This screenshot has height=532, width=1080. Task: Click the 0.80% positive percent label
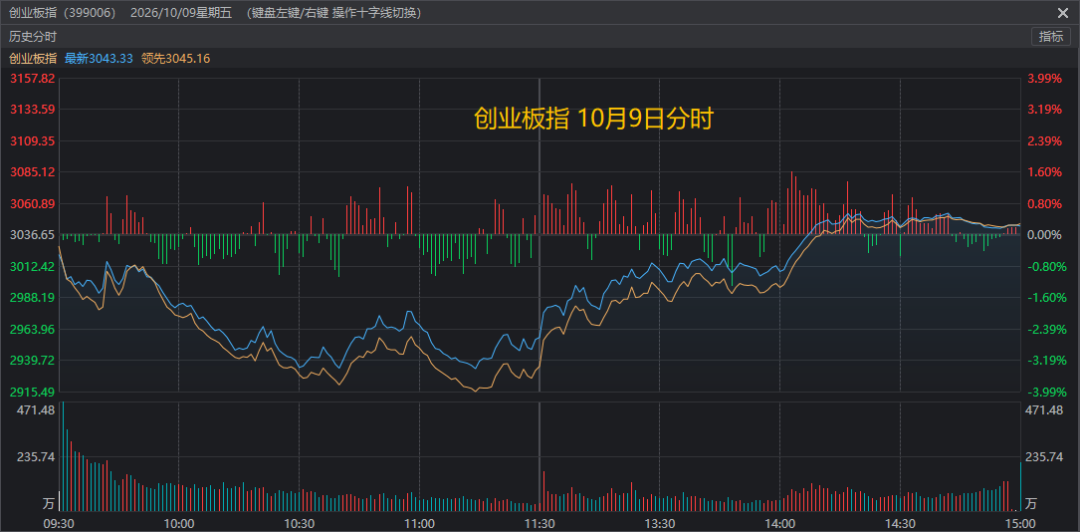[1045, 204]
